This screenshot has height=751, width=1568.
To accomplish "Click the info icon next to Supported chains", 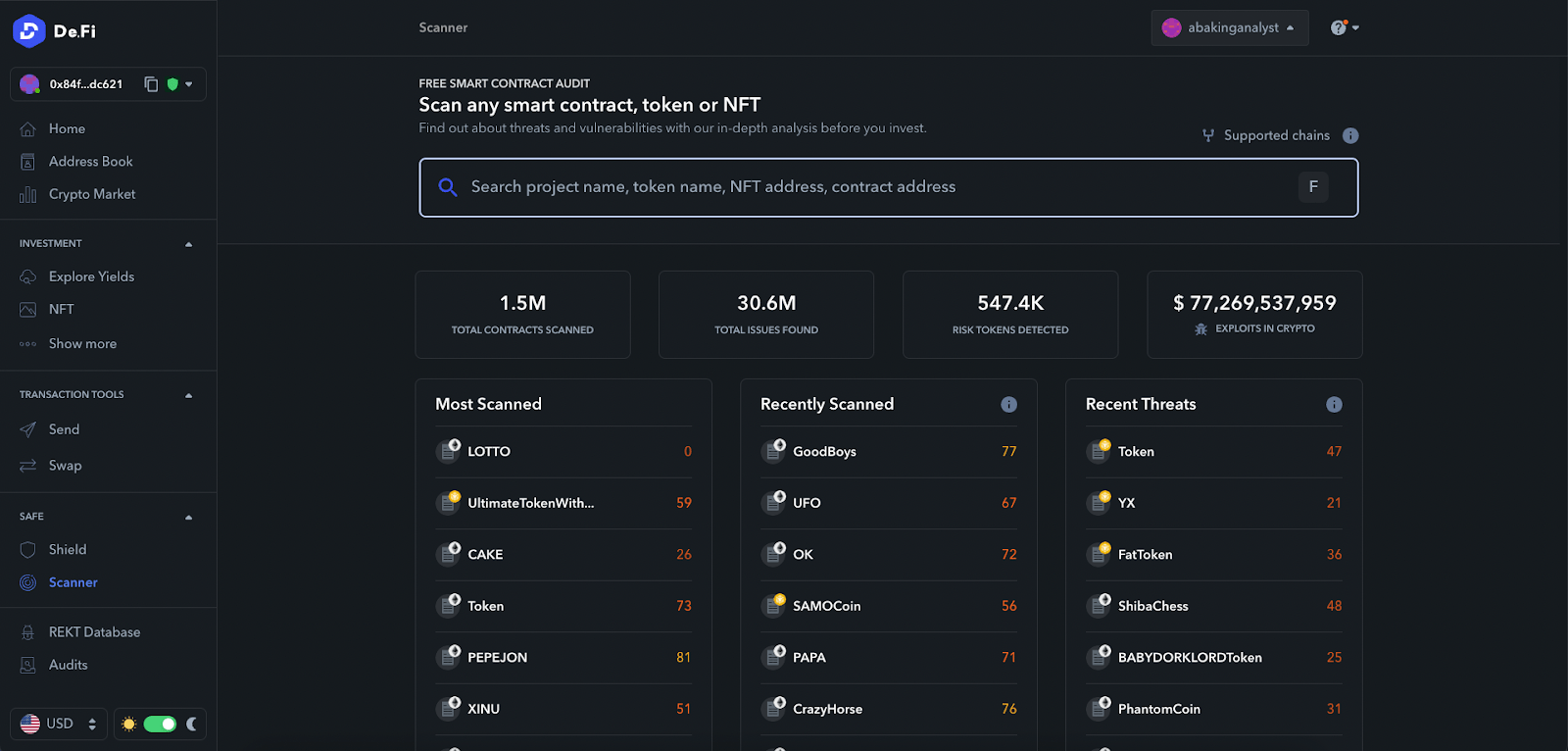I will click(x=1350, y=135).
